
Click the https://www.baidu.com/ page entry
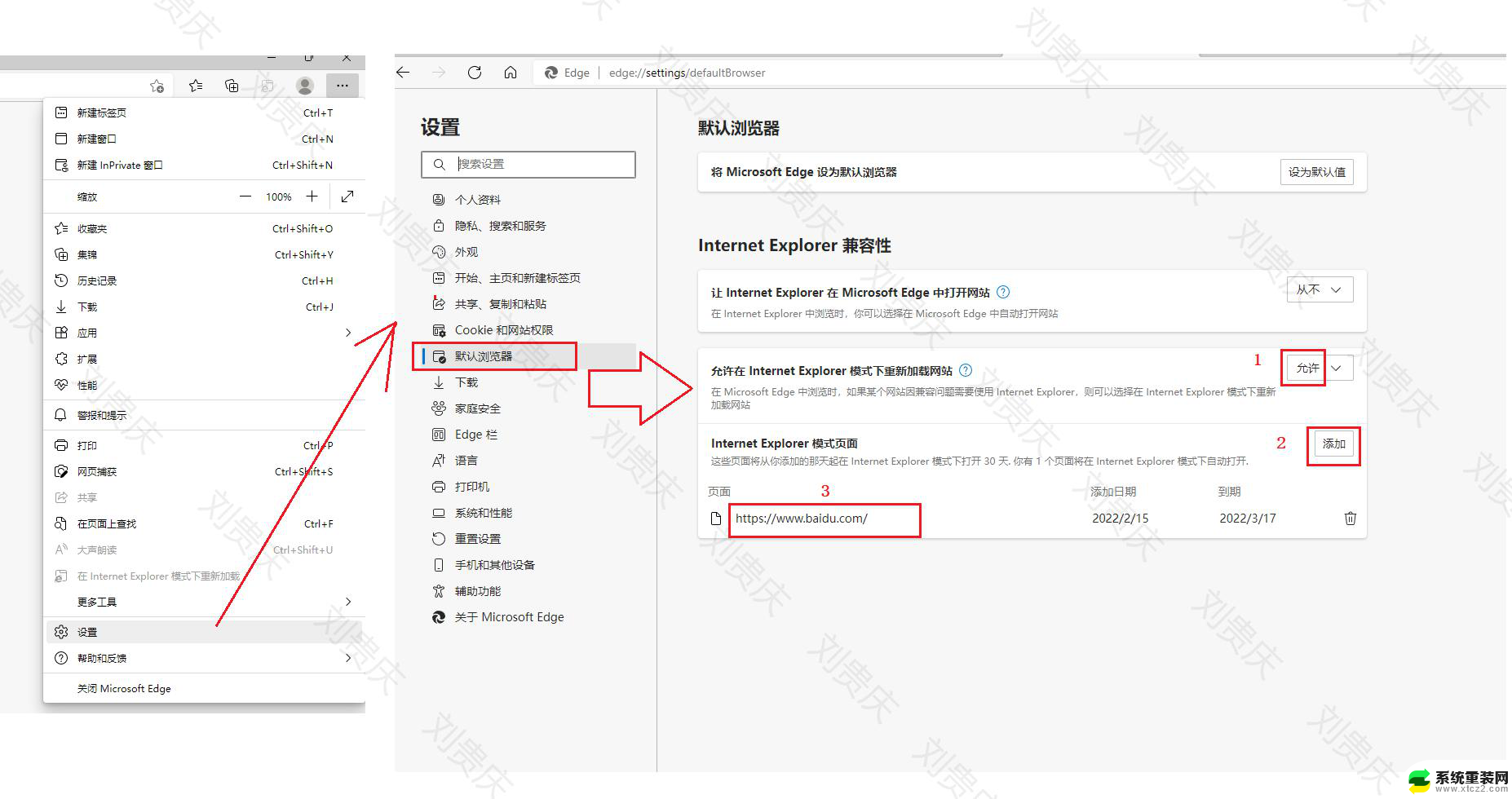pos(802,519)
